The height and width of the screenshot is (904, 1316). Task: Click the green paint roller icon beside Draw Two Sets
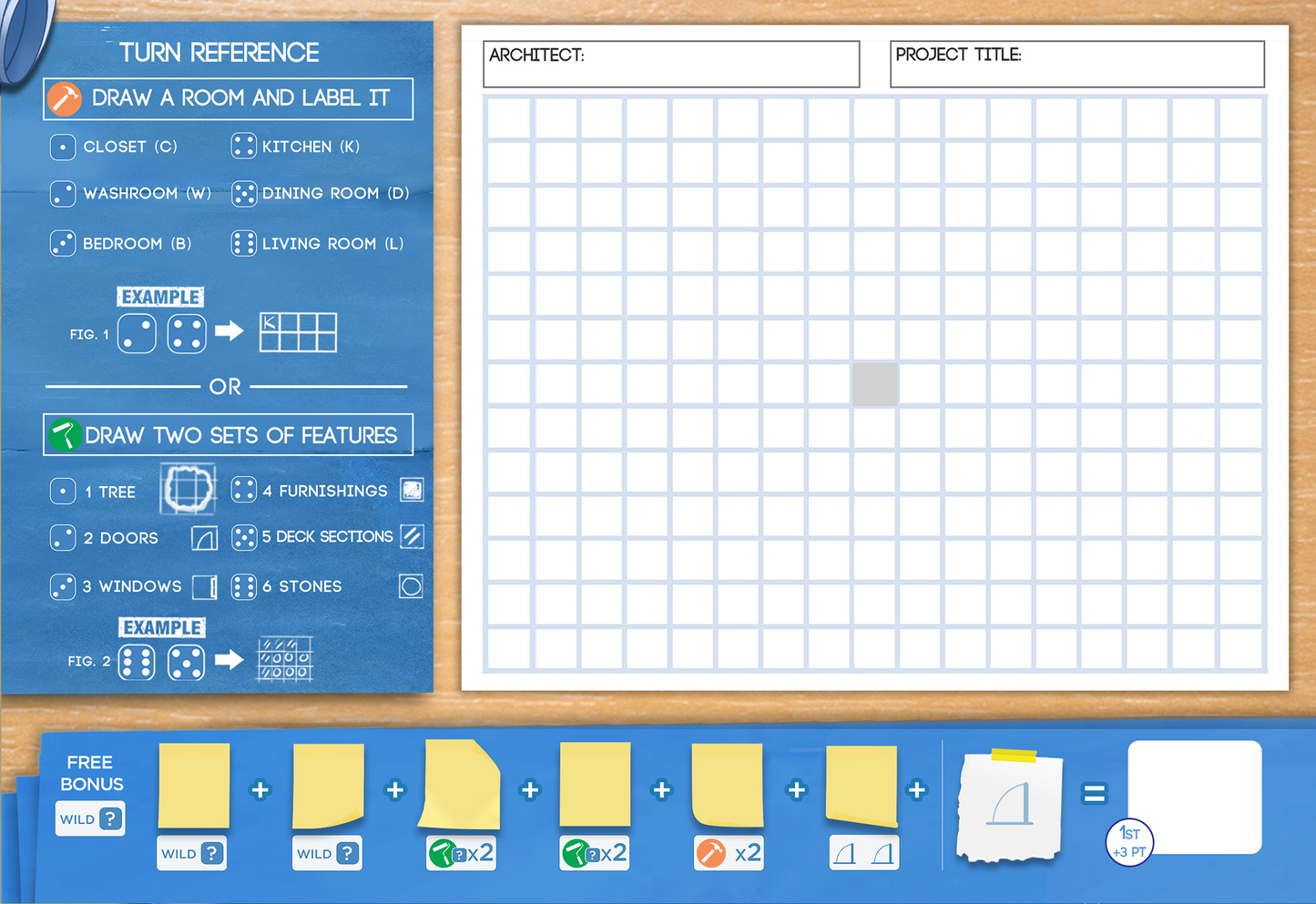[65, 435]
